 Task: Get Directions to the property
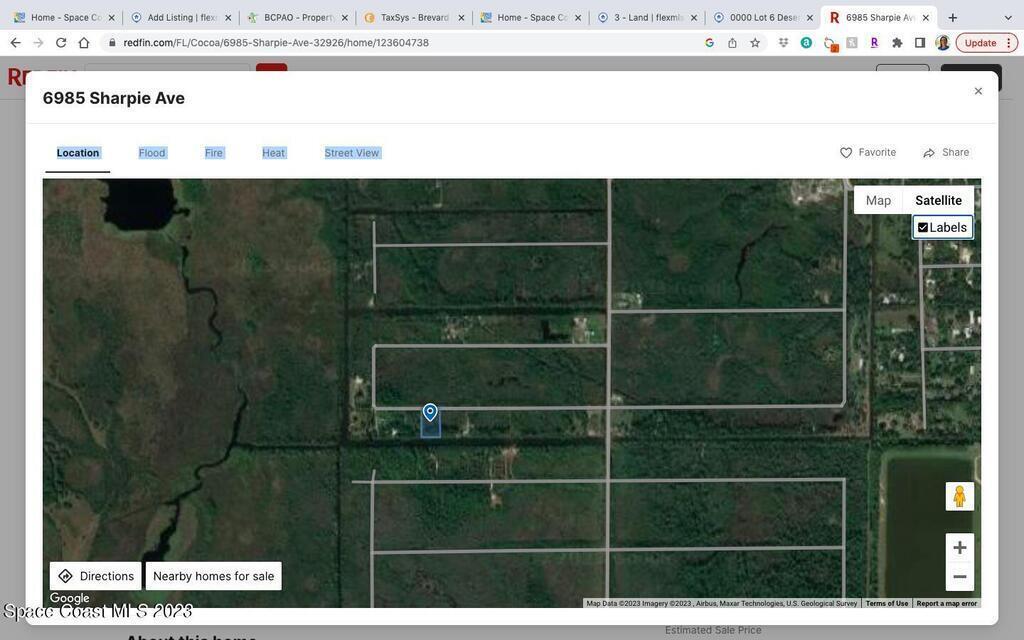tap(96, 576)
